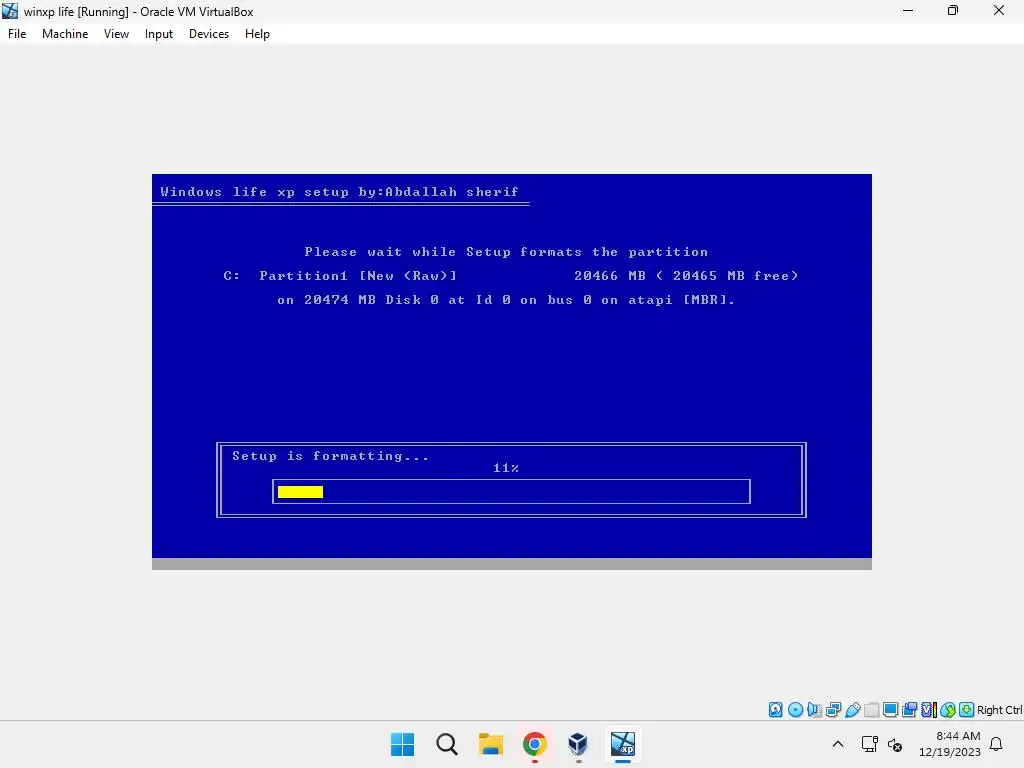Image resolution: width=1024 pixels, height=768 pixels.
Task: Open File Explorer from the taskbar
Action: point(490,744)
